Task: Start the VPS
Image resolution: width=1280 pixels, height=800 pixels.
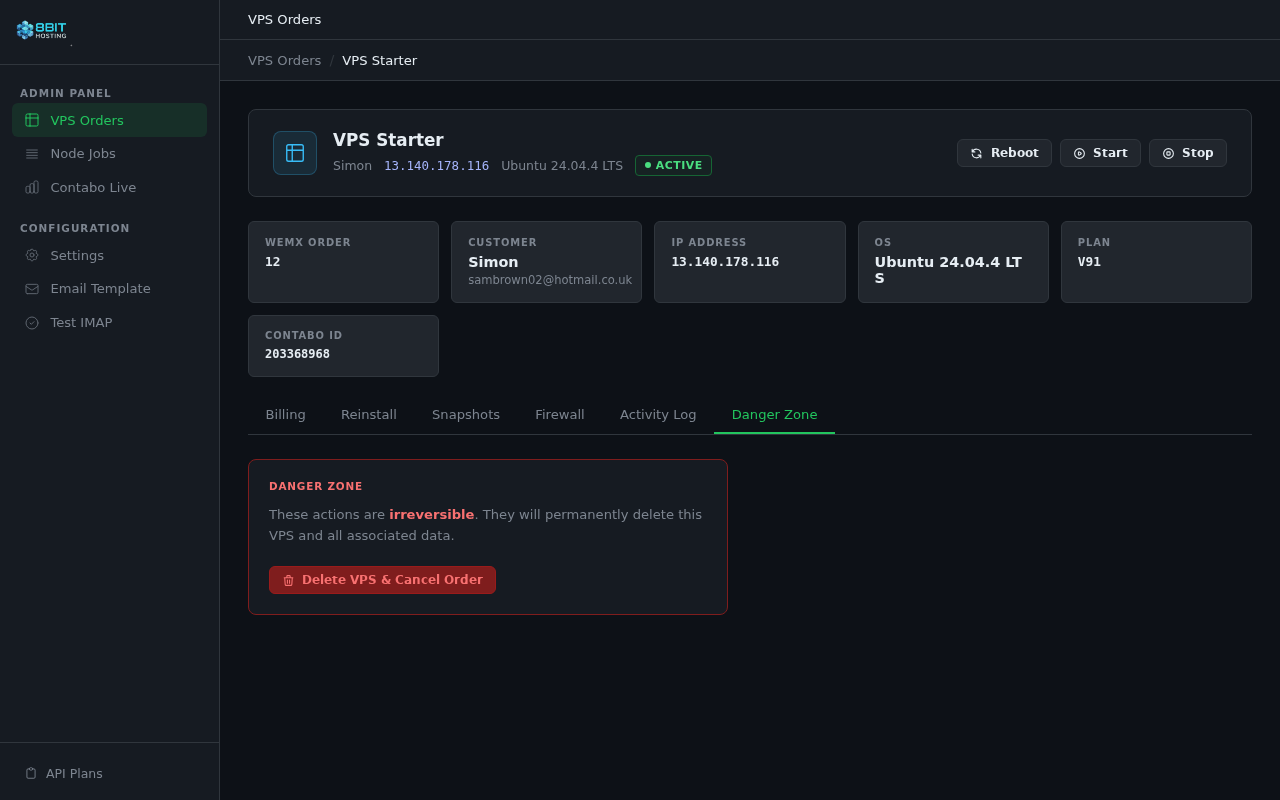Action: coord(1100,153)
